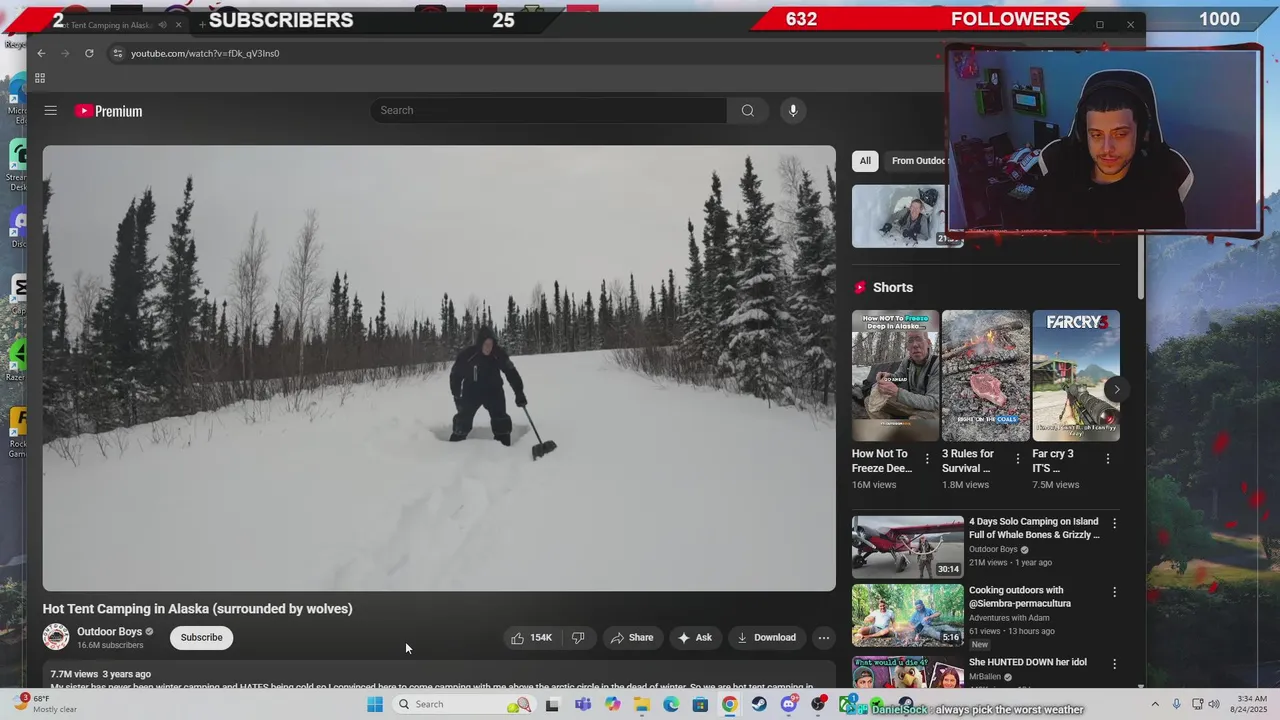Open Task View from taskbar
This screenshot has height=720, width=1280.
[x=552, y=704]
